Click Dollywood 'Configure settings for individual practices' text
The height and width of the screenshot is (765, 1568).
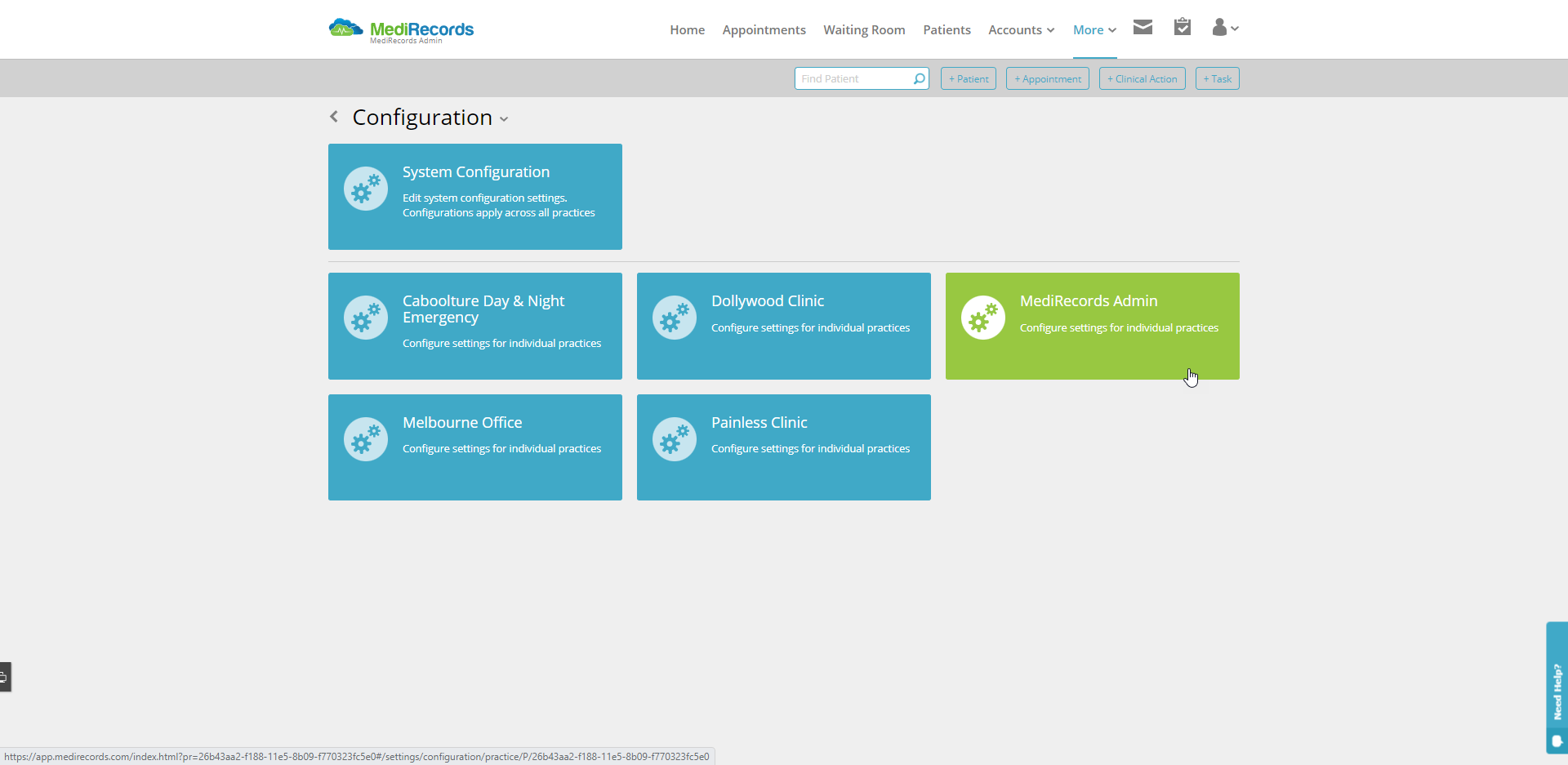pos(810,328)
